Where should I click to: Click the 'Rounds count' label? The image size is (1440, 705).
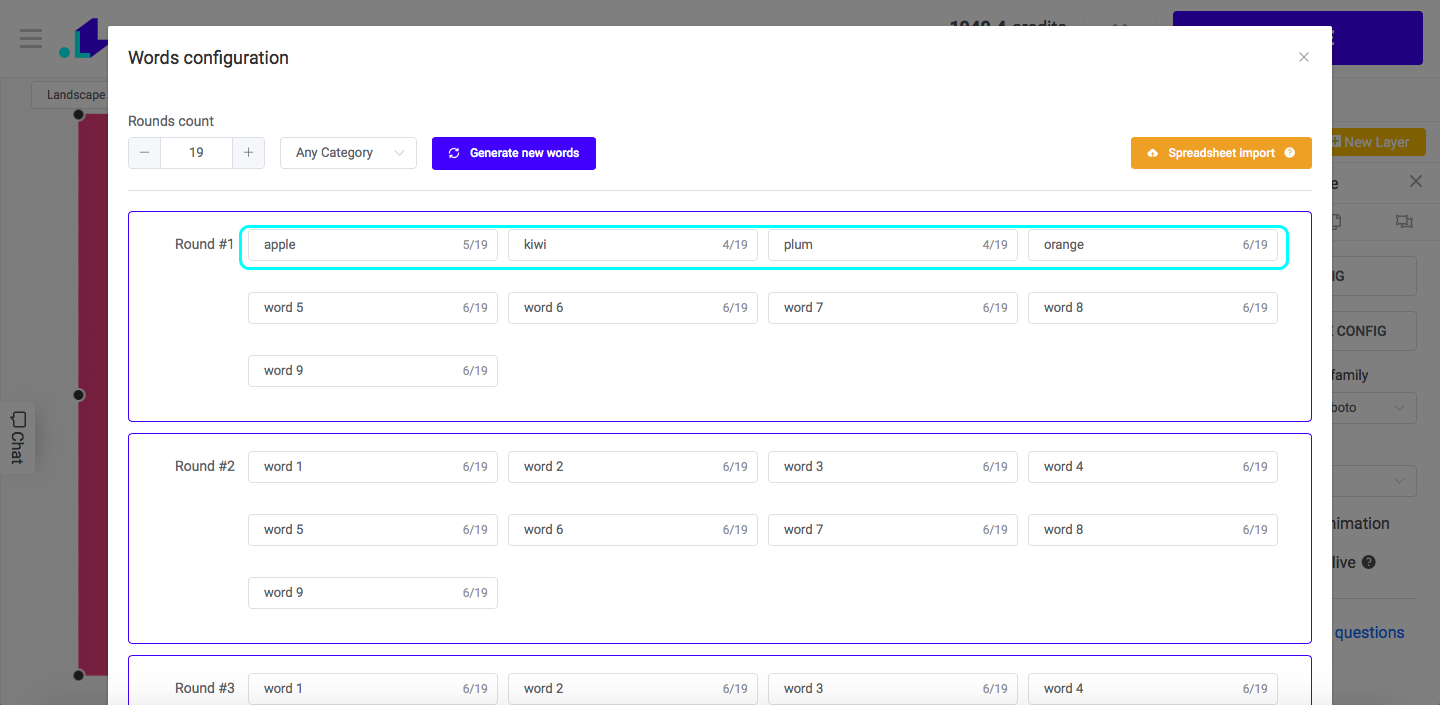(x=171, y=121)
